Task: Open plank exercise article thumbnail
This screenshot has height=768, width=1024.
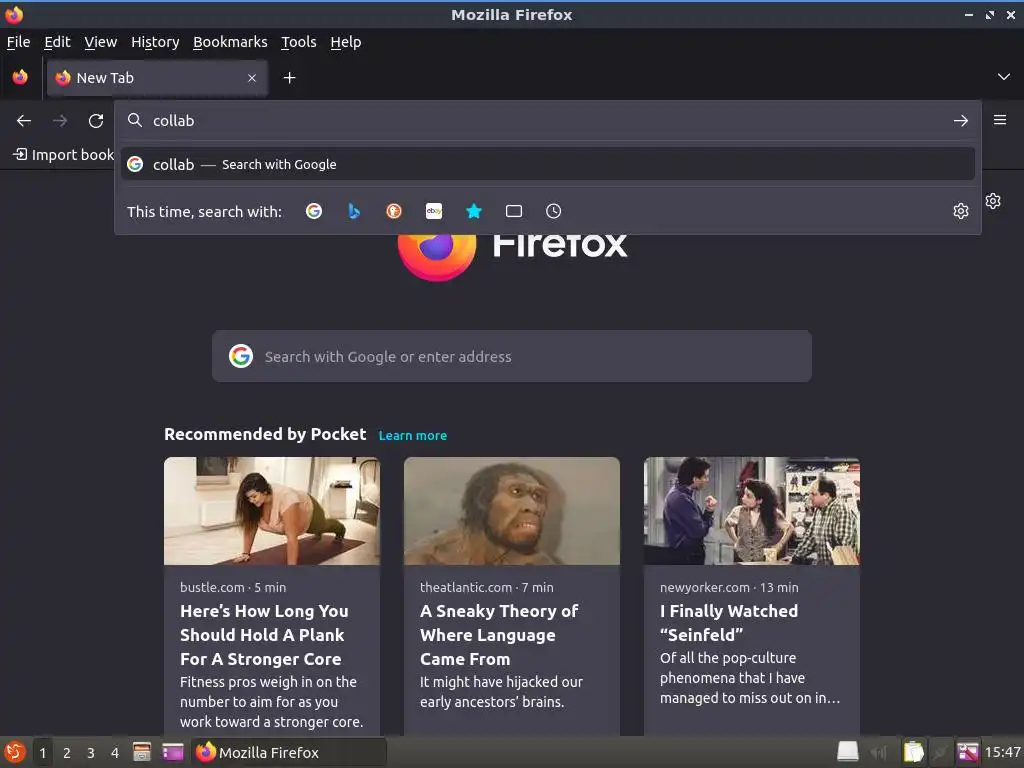Action: tap(272, 511)
